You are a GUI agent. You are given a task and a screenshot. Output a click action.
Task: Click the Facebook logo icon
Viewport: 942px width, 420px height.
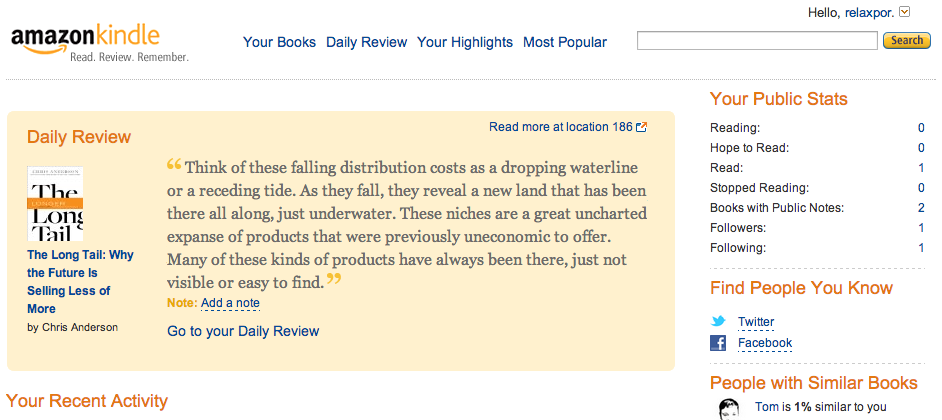(718, 343)
